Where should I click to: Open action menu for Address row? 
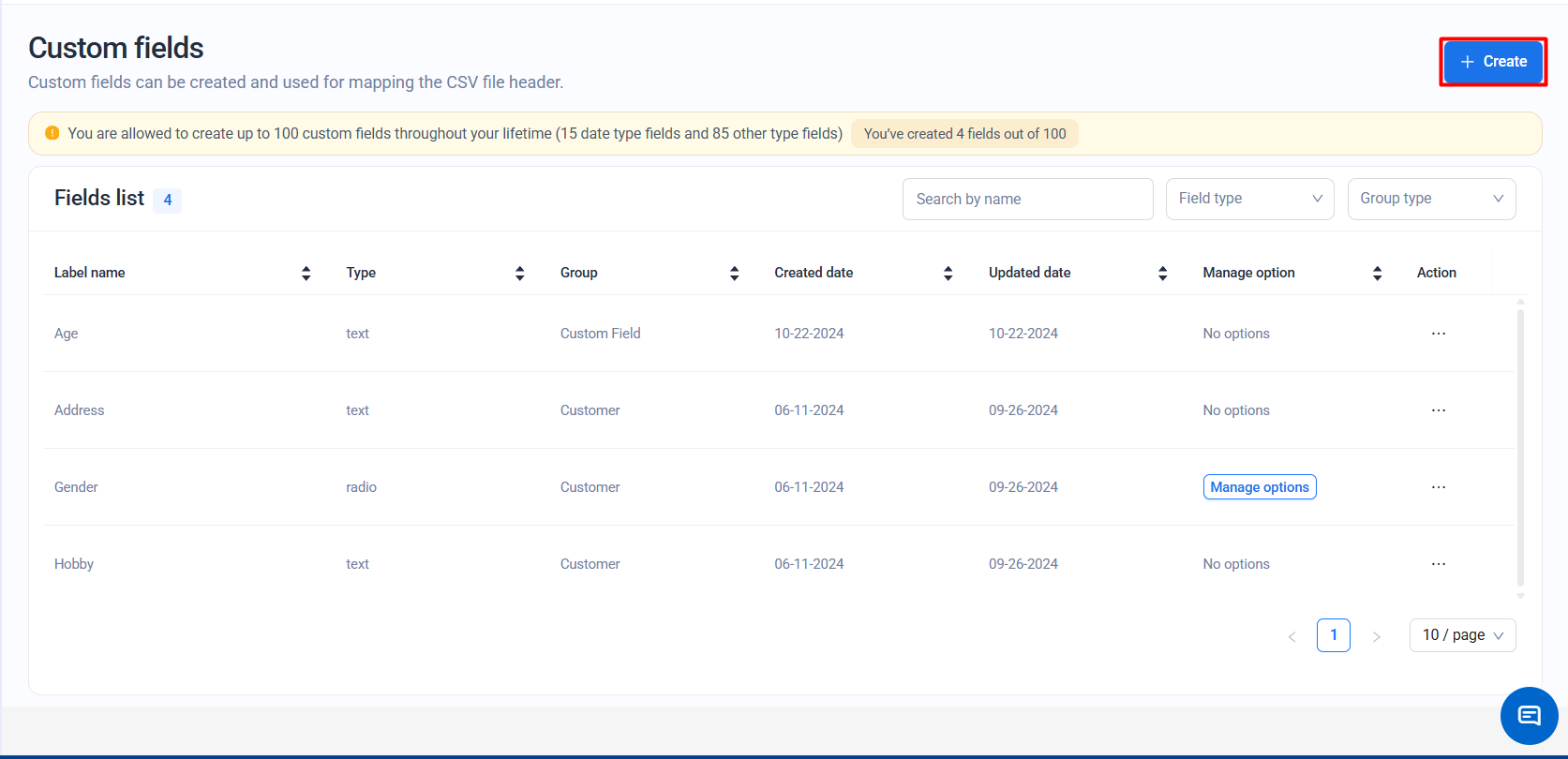coord(1438,410)
